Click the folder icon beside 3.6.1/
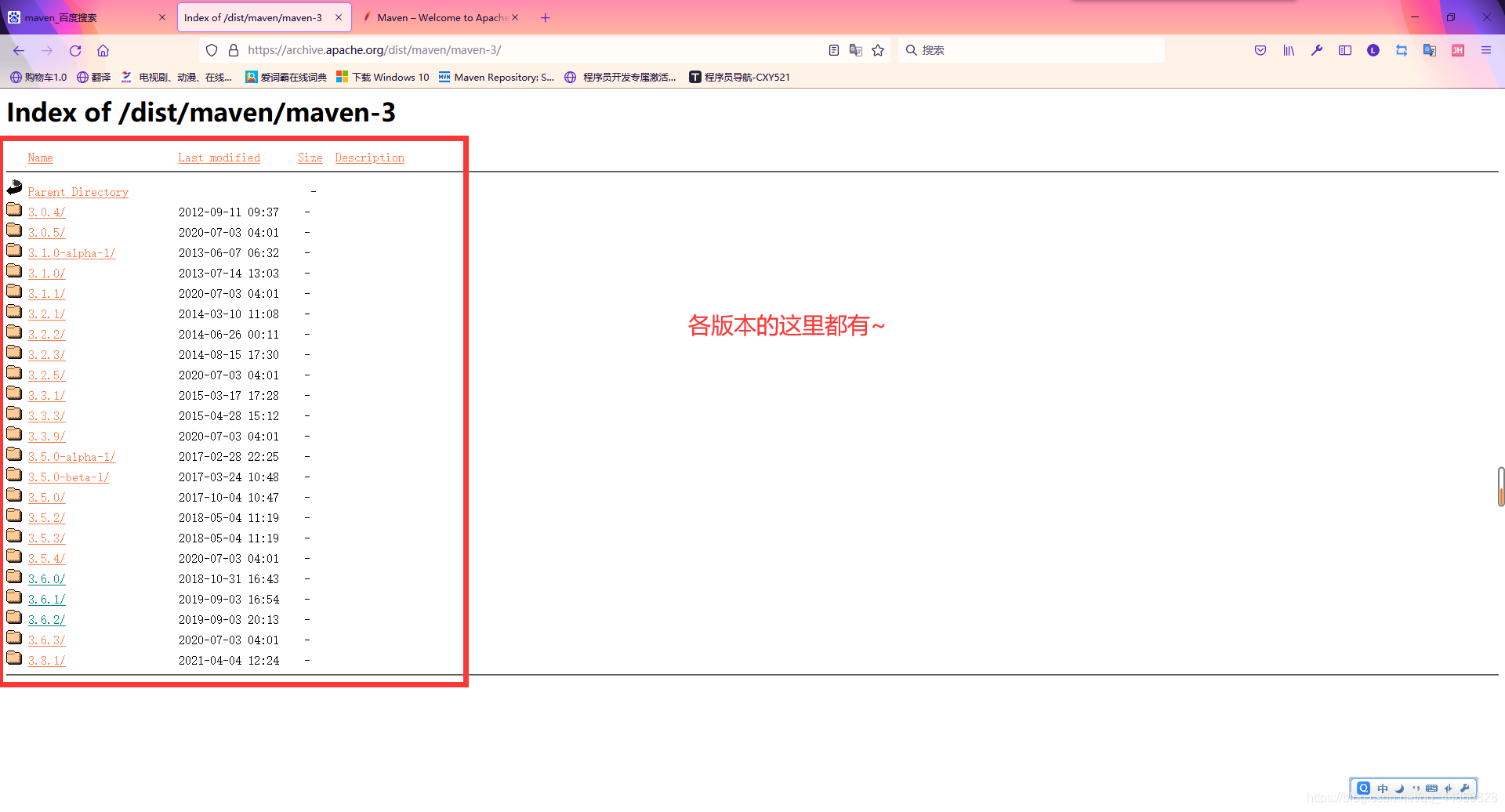This screenshot has height=812, width=1505. coord(14,596)
